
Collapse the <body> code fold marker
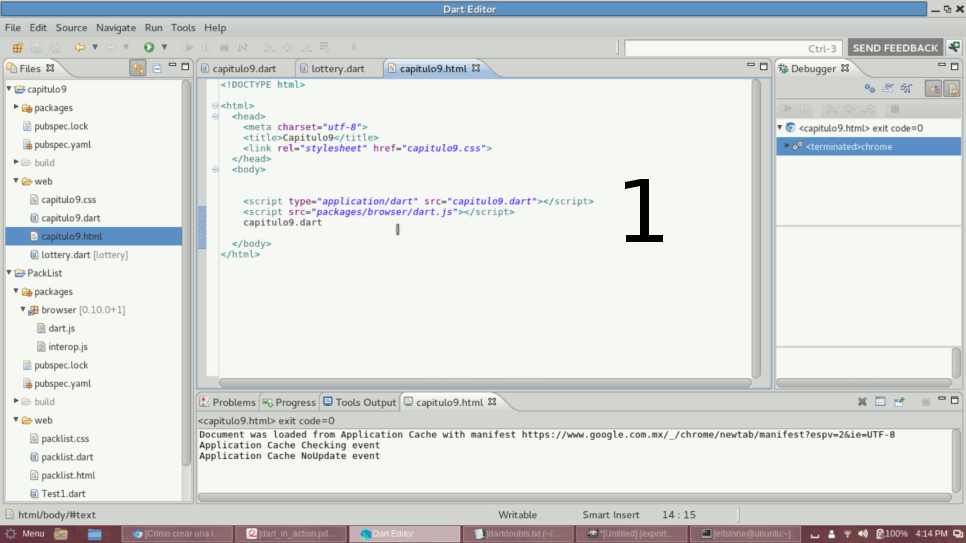[215, 169]
